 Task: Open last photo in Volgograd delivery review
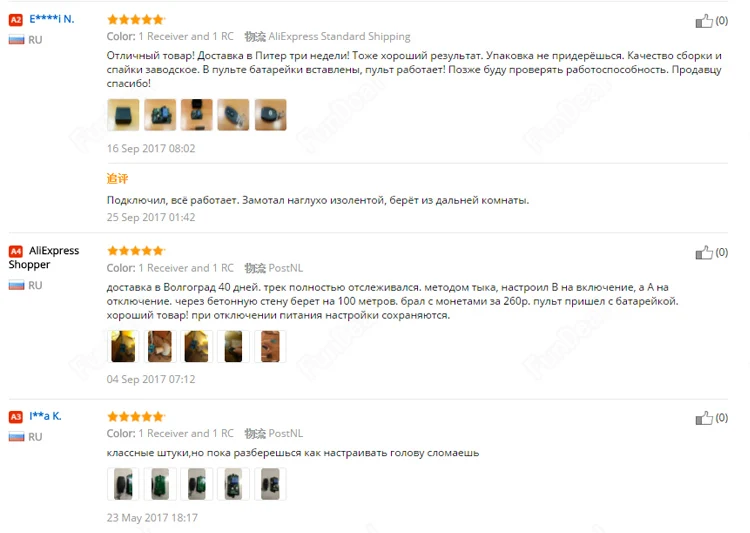tap(270, 346)
